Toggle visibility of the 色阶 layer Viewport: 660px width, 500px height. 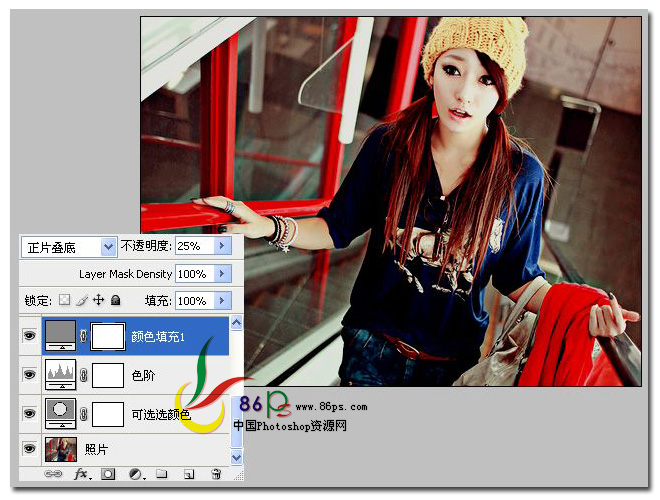click(x=29, y=374)
